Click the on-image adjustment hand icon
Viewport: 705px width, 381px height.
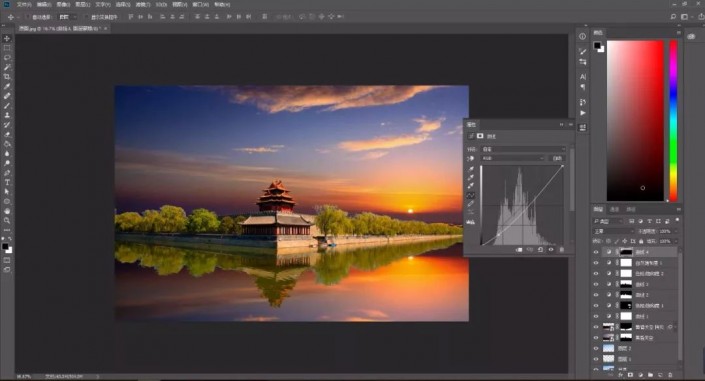[471, 158]
